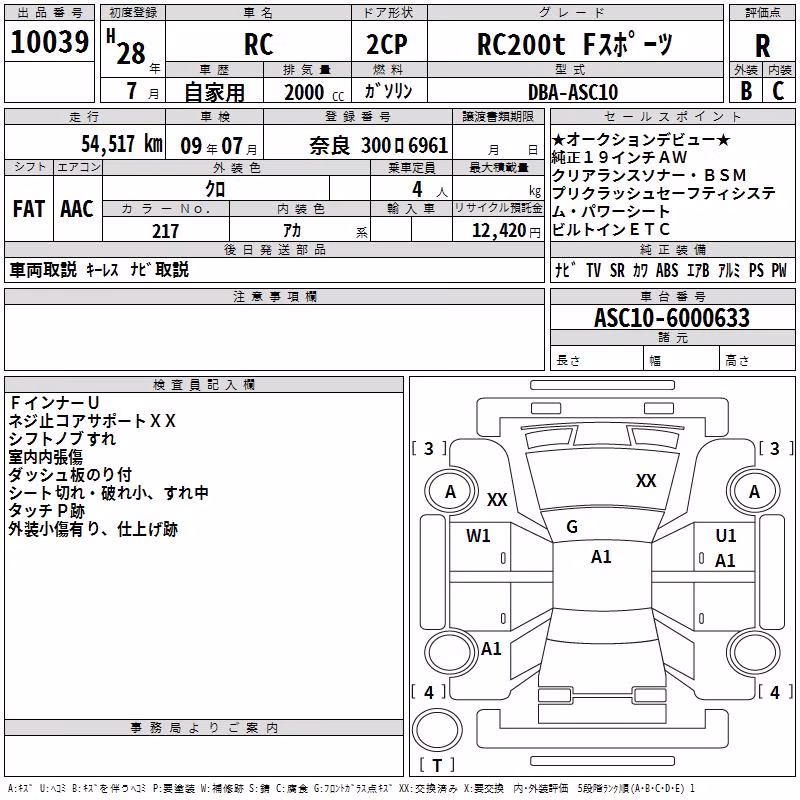Select the ★オークションデビュー★ sales point

coord(641,140)
